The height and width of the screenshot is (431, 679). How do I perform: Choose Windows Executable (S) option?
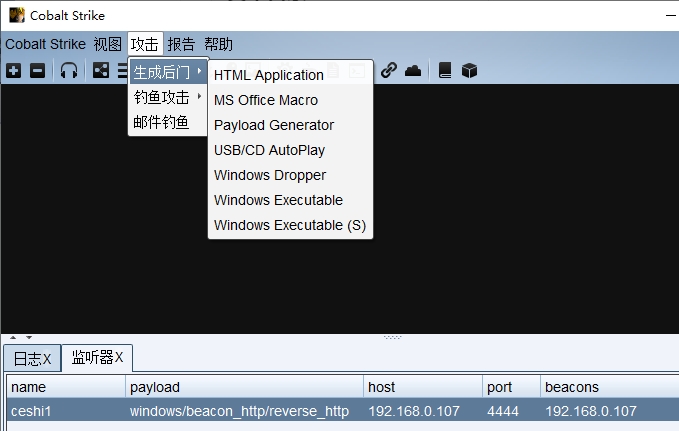(289, 225)
